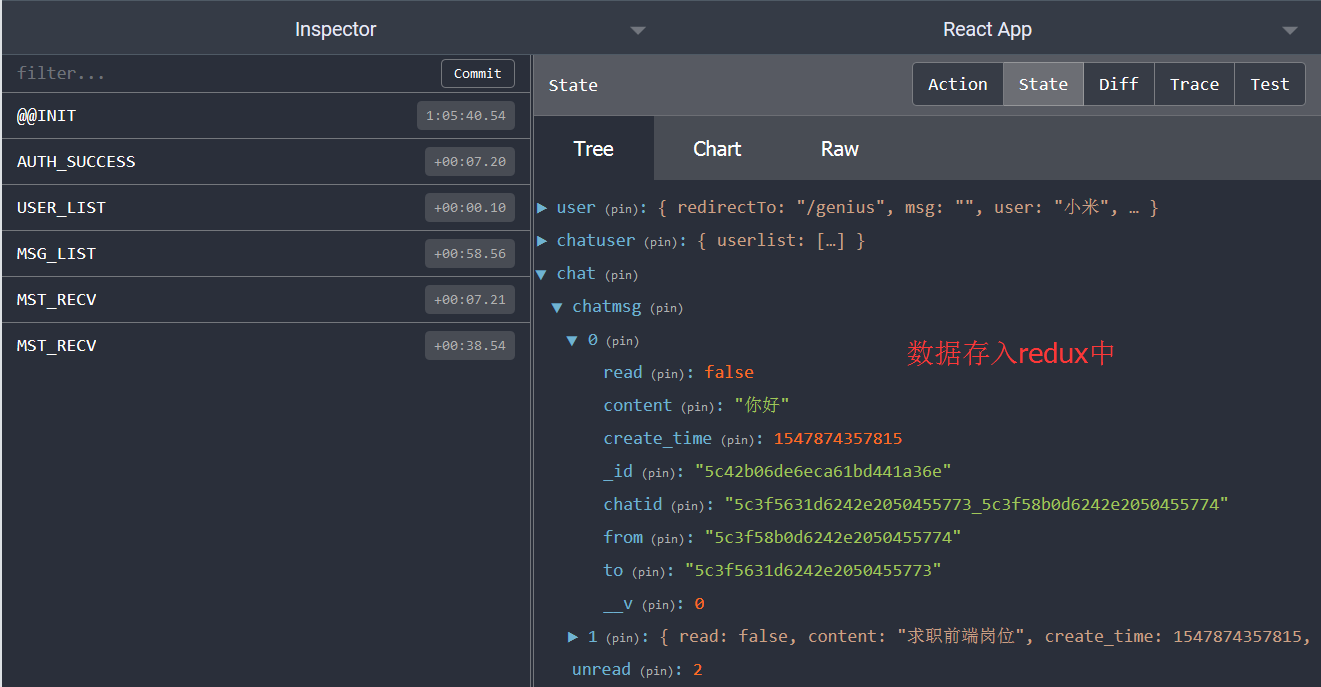
Task: Click the _id value 5c42b06de6eca61bd441a36e
Action: point(823,471)
